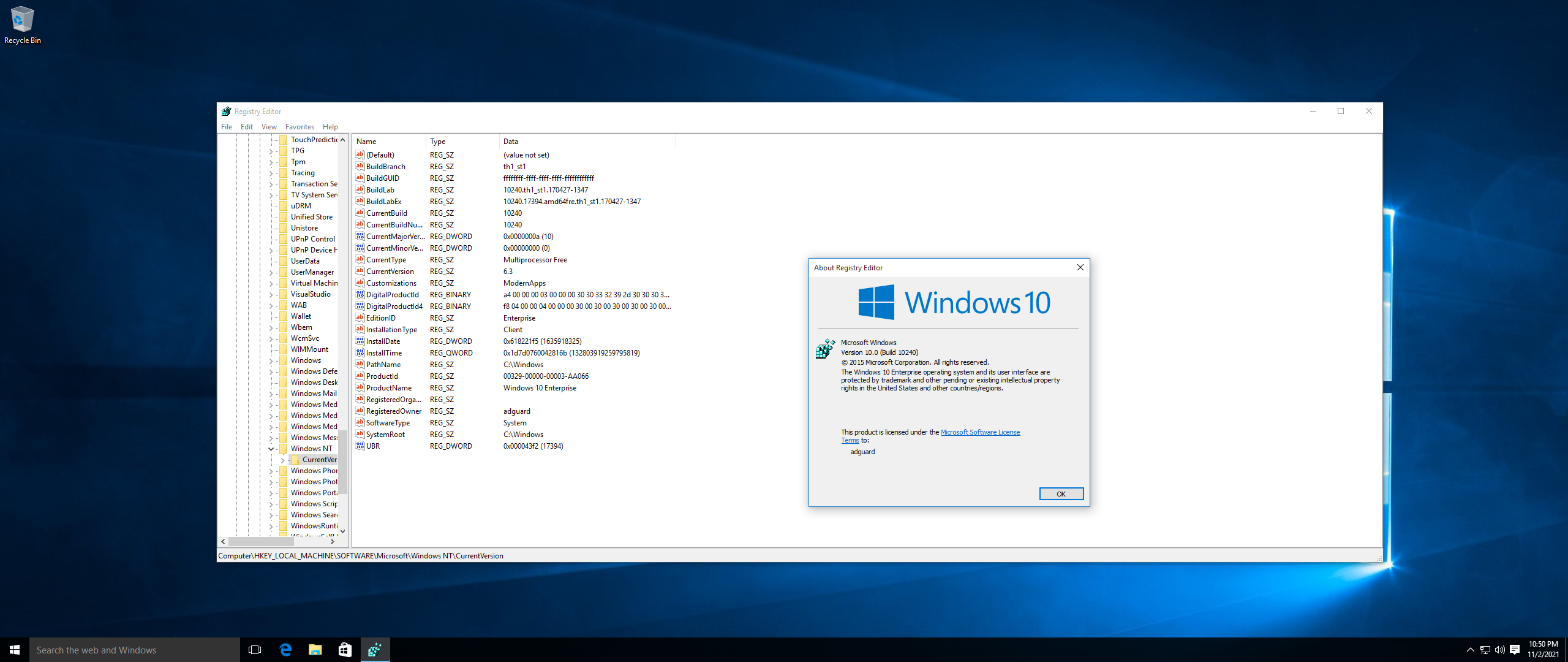Expand the CurrentVersion tree node
This screenshot has width=1568, height=662.
[x=282, y=460]
